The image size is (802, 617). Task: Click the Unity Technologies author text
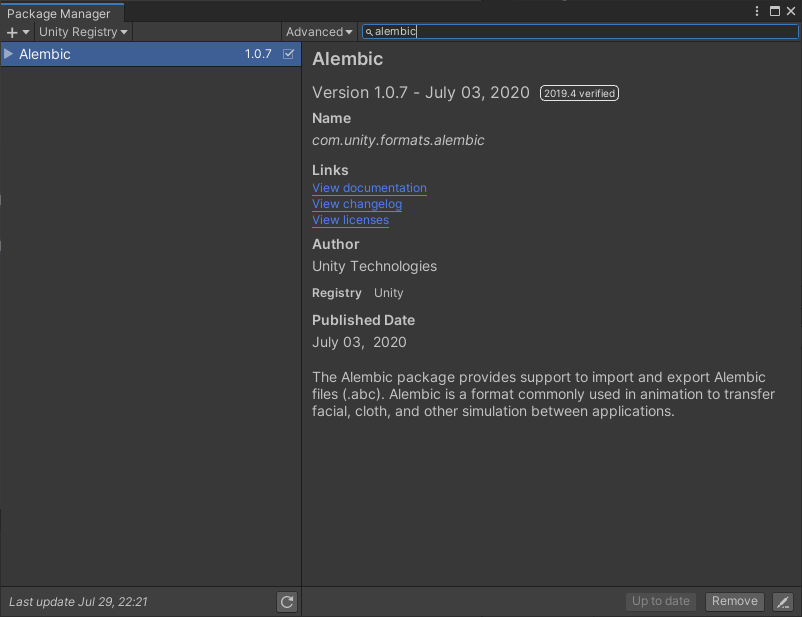pyautogui.click(x=374, y=267)
